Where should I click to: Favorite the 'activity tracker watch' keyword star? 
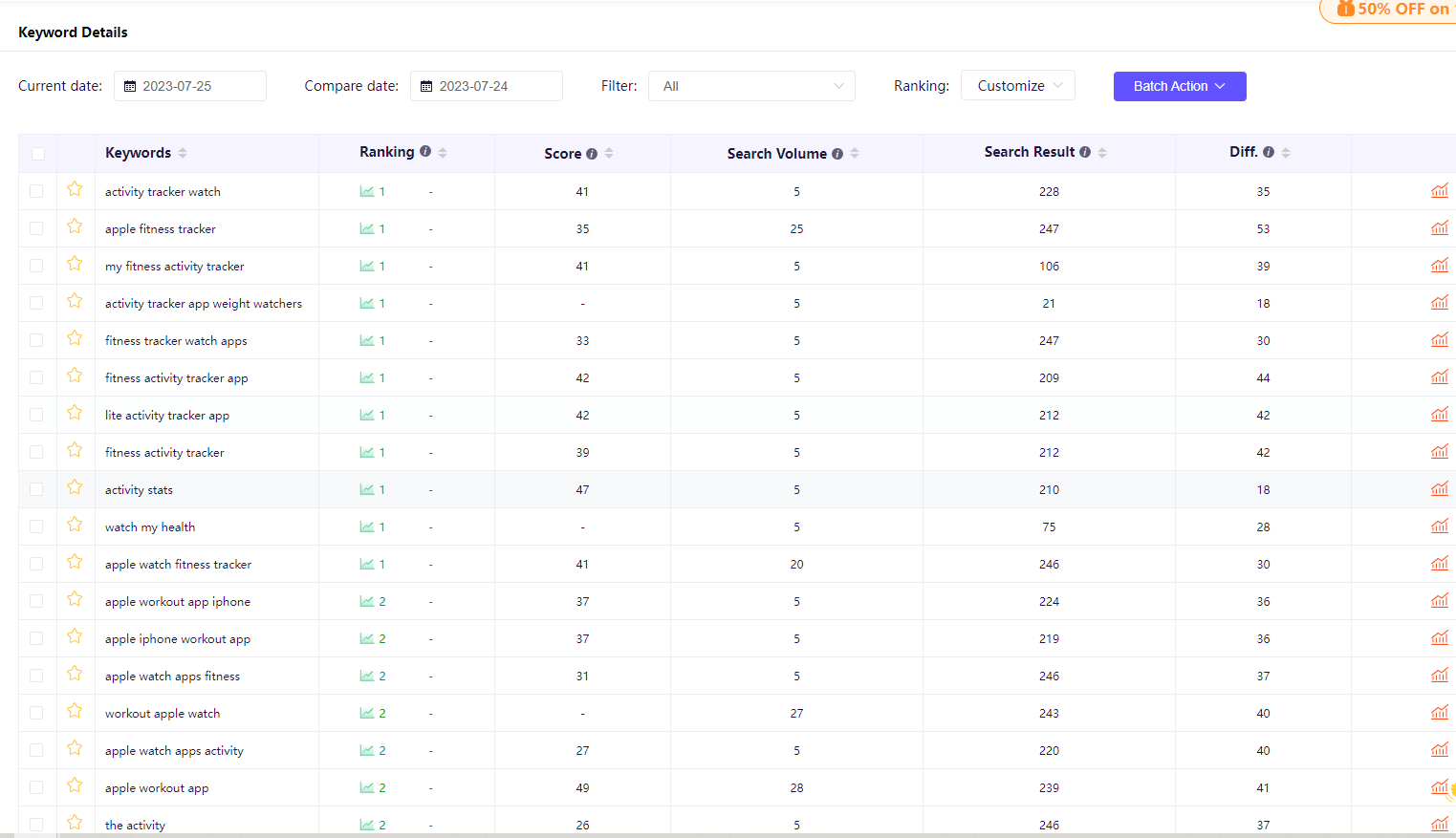click(x=75, y=189)
